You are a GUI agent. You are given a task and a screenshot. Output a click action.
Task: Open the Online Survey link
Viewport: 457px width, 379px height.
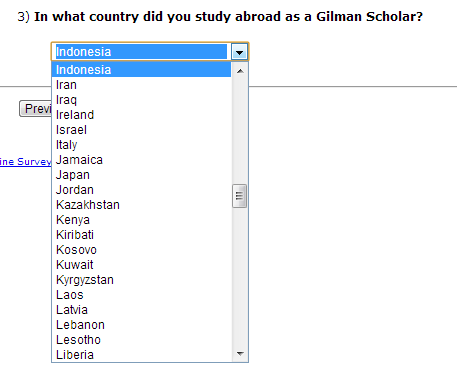click(26, 162)
